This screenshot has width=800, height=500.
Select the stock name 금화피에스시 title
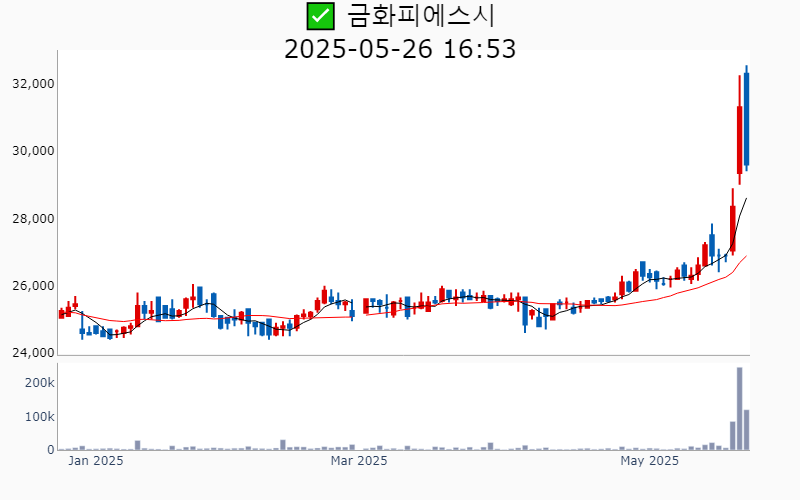click(421, 16)
